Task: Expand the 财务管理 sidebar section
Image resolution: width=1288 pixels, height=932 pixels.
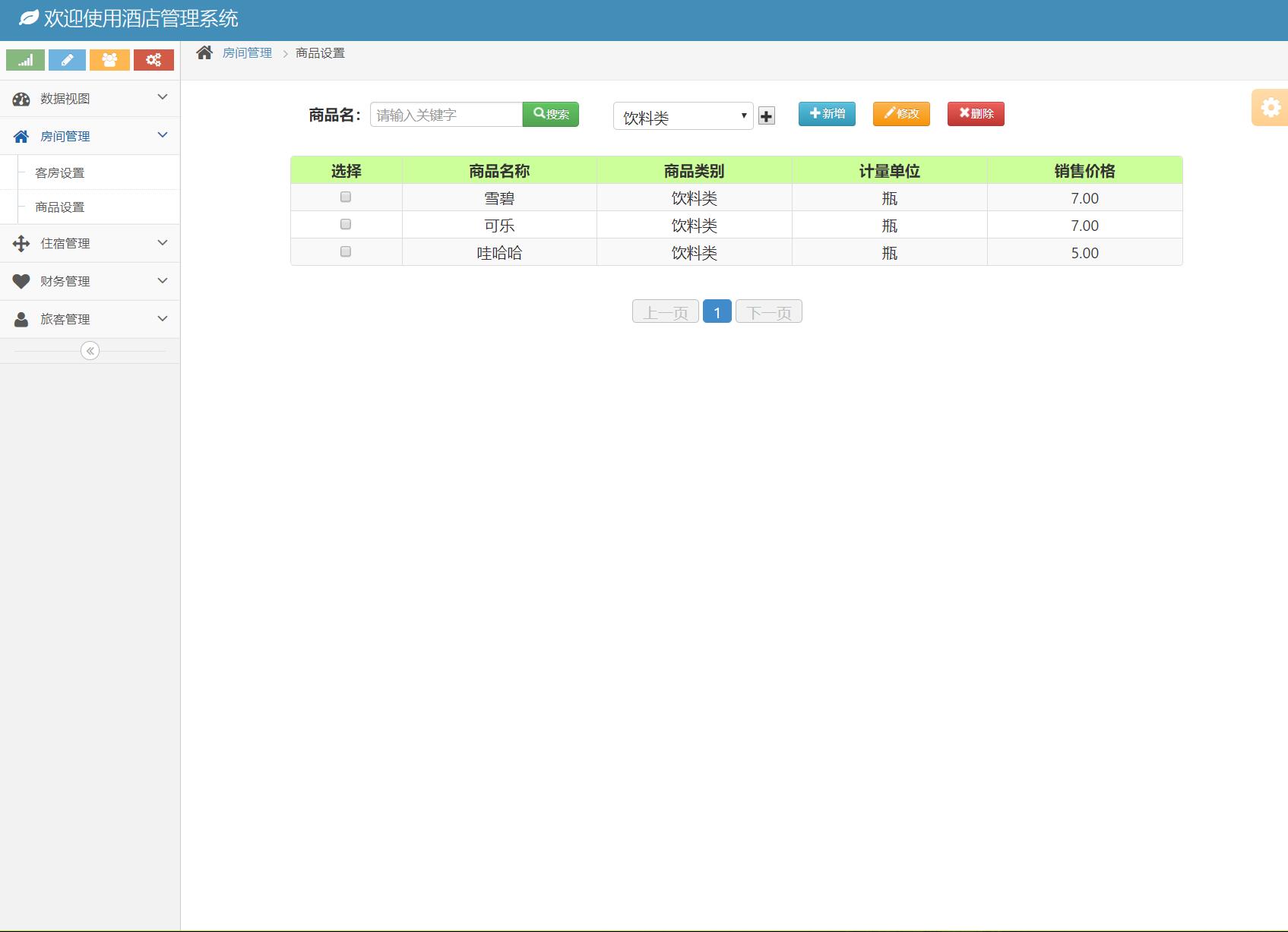Action: [x=90, y=282]
